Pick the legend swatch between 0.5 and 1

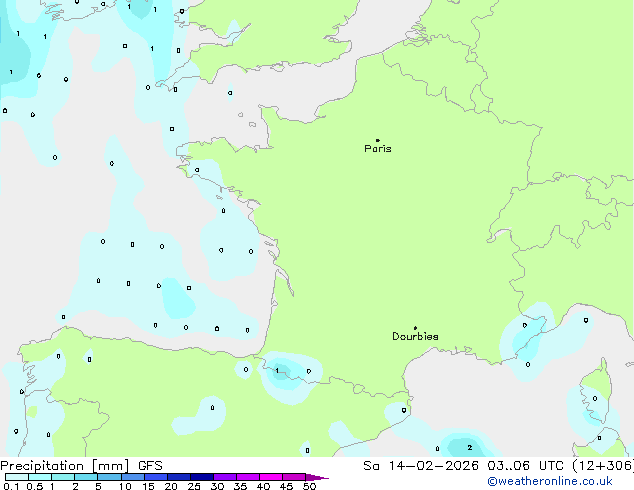pyautogui.click(x=40, y=477)
